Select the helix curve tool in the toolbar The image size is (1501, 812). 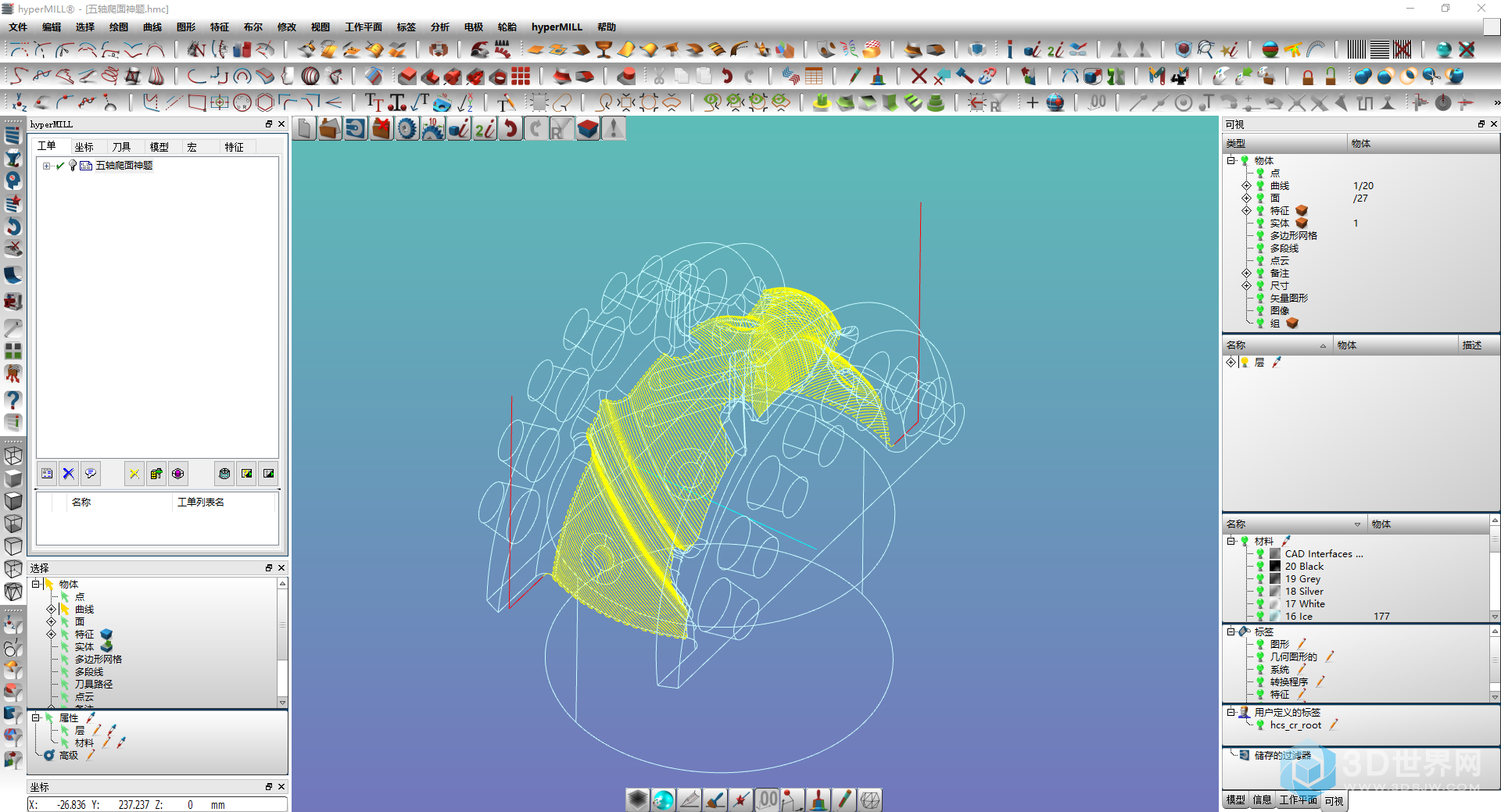[x=109, y=76]
